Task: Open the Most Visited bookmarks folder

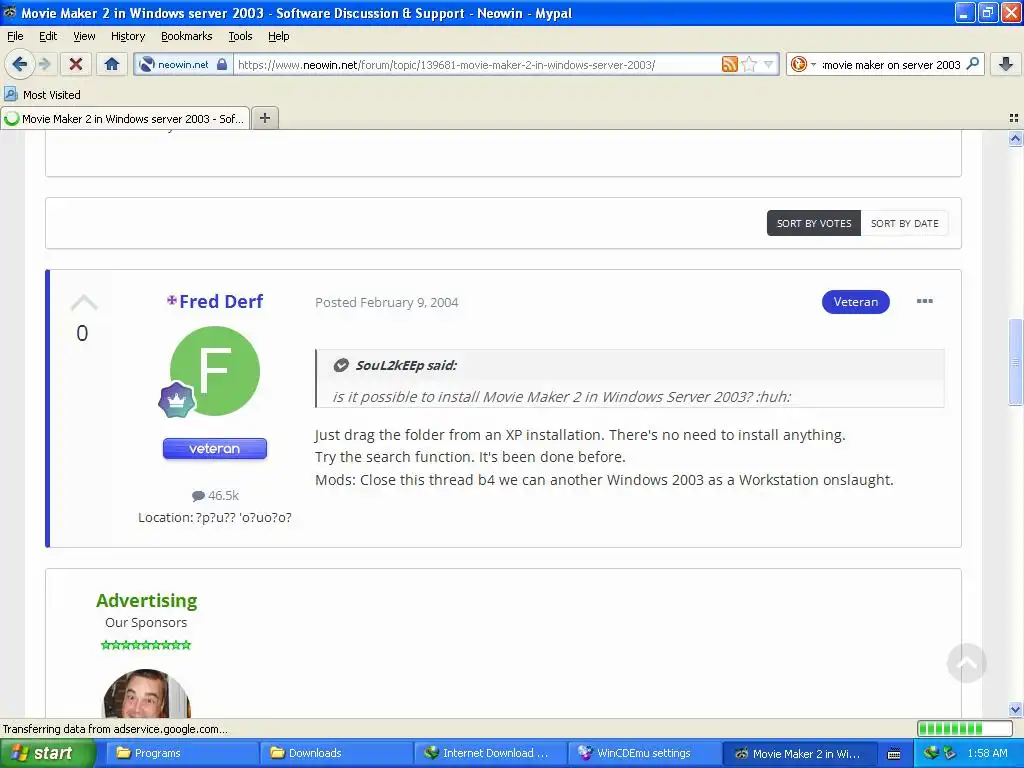Action: click(42, 95)
